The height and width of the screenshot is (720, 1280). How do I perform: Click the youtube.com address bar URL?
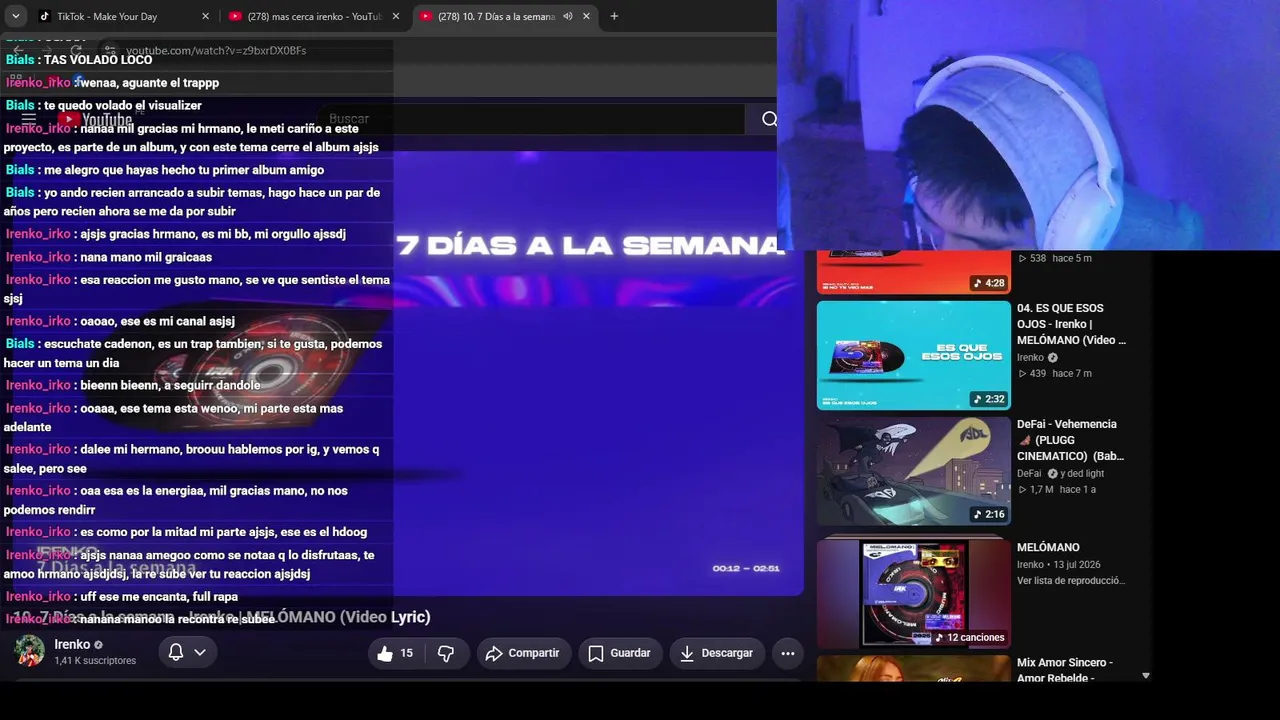tap(216, 50)
